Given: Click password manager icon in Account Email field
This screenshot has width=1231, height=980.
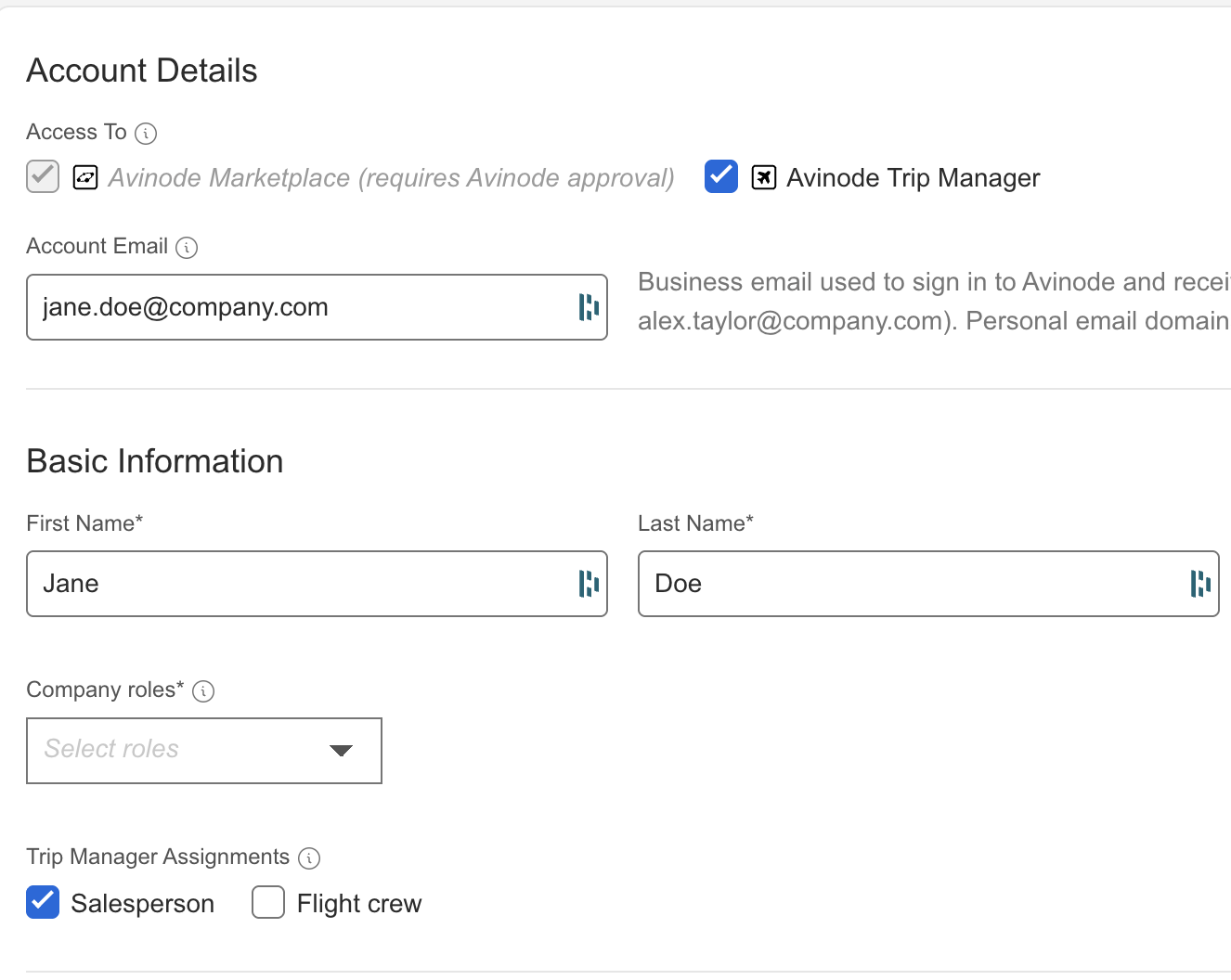Looking at the screenshot, I should coord(589,307).
